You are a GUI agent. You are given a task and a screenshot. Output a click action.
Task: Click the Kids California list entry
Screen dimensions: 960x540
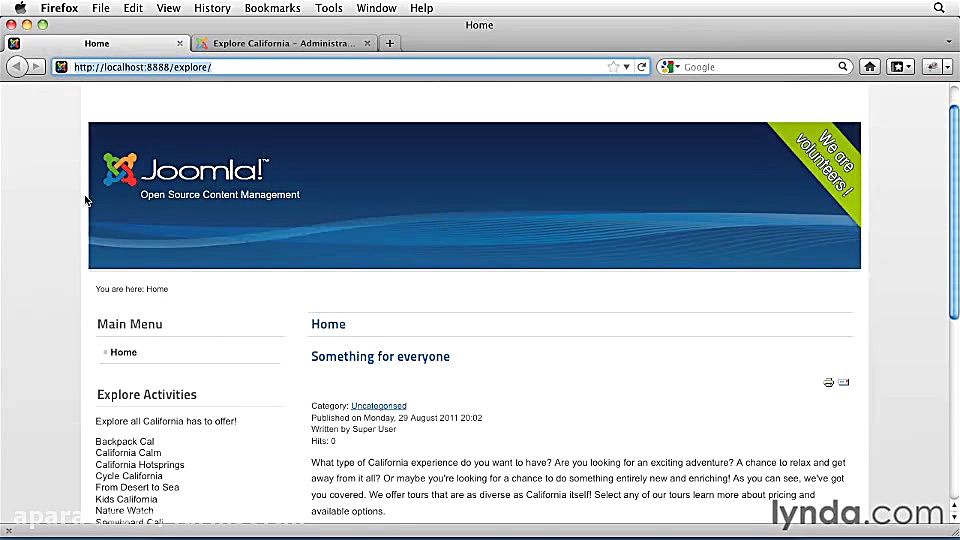click(x=126, y=499)
